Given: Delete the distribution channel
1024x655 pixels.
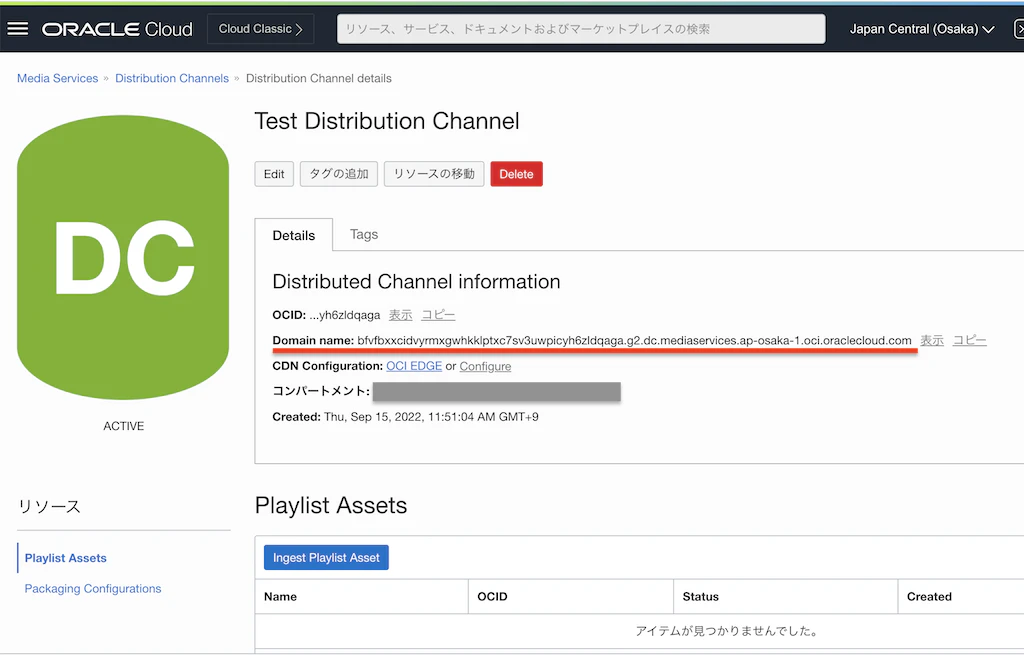Looking at the screenshot, I should tap(517, 174).
